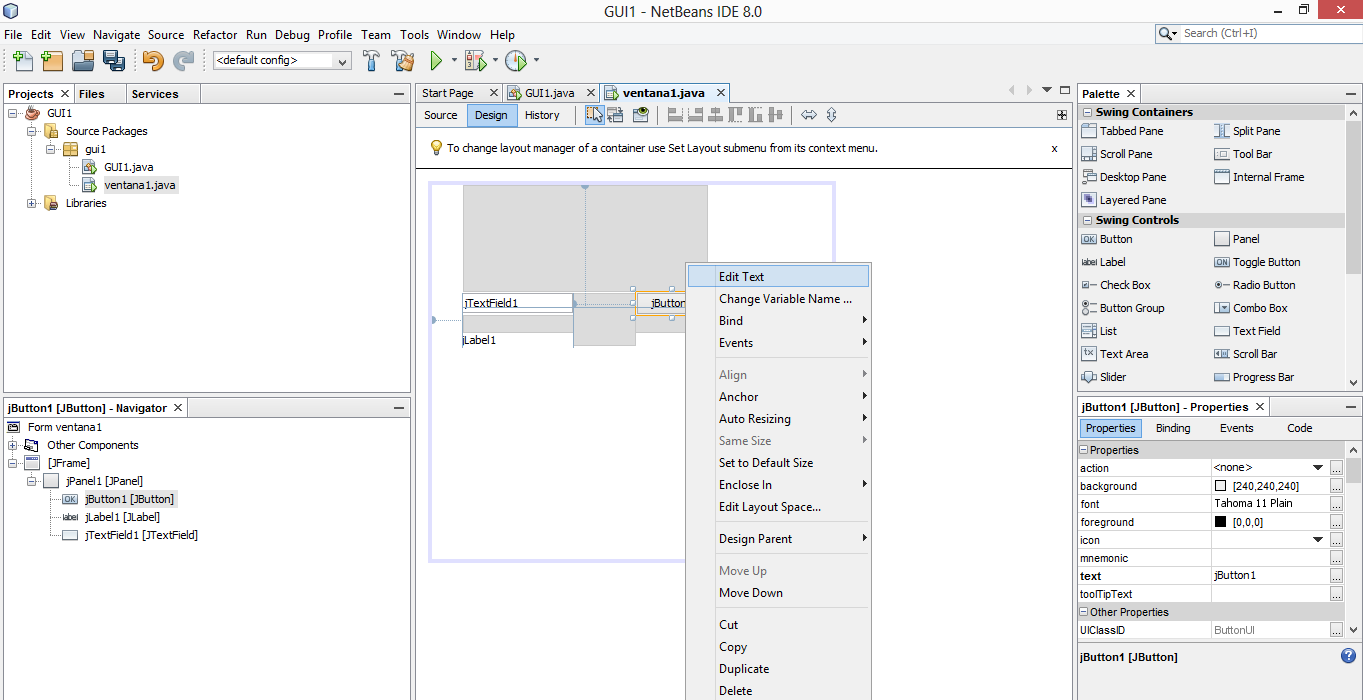Click the Source view button in the editor
This screenshot has width=1363, height=700.
coord(440,115)
